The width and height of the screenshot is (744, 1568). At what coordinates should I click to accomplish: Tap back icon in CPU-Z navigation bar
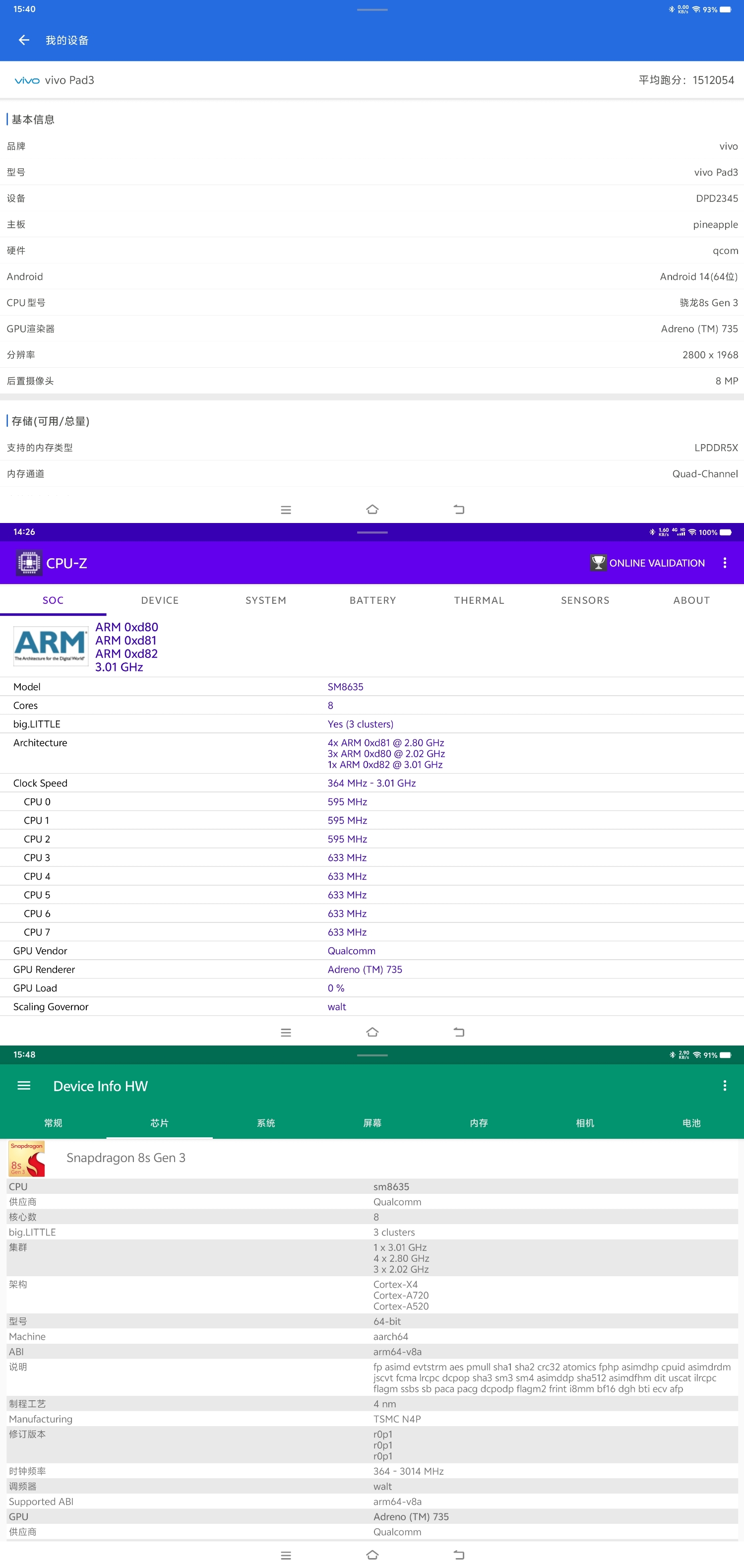(x=459, y=1032)
